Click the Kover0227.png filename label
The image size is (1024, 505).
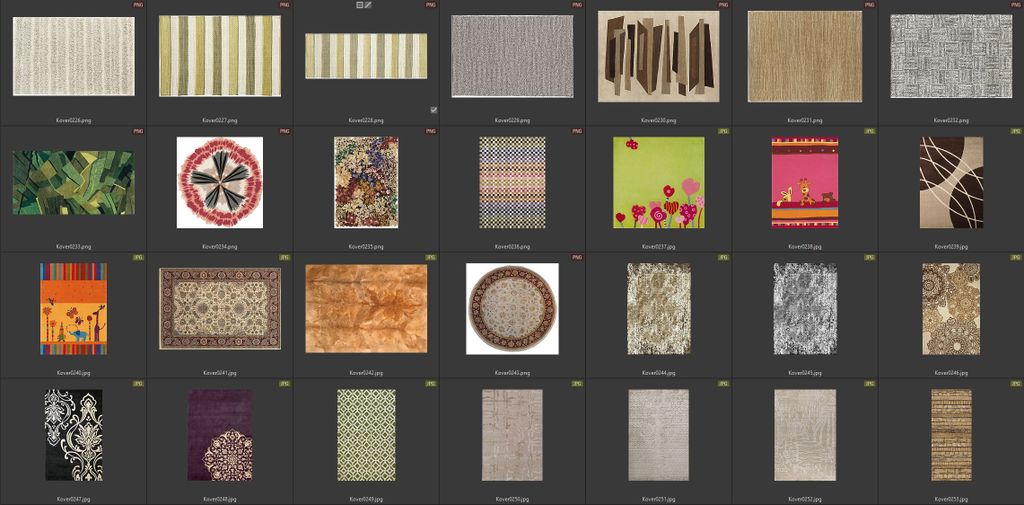219,120
